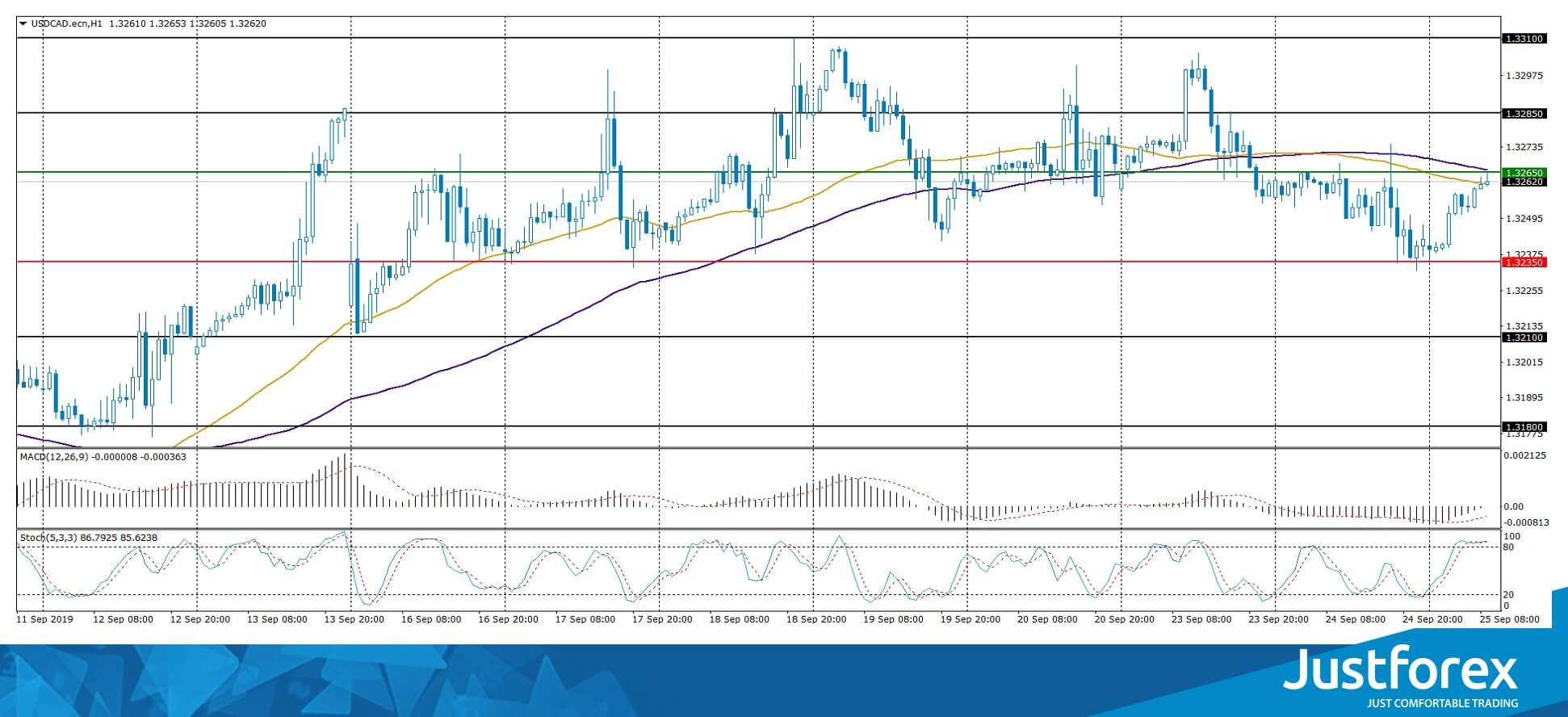
Task: Click the 1.32495 price axis value
Action: coord(1524,219)
